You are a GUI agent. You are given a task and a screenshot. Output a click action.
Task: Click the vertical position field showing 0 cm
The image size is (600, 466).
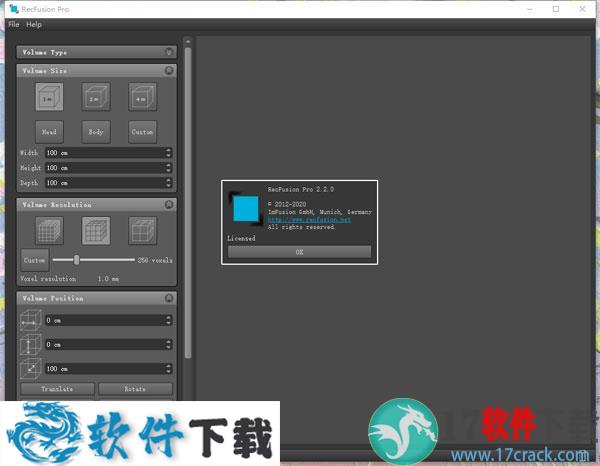pyautogui.click(x=108, y=344)
